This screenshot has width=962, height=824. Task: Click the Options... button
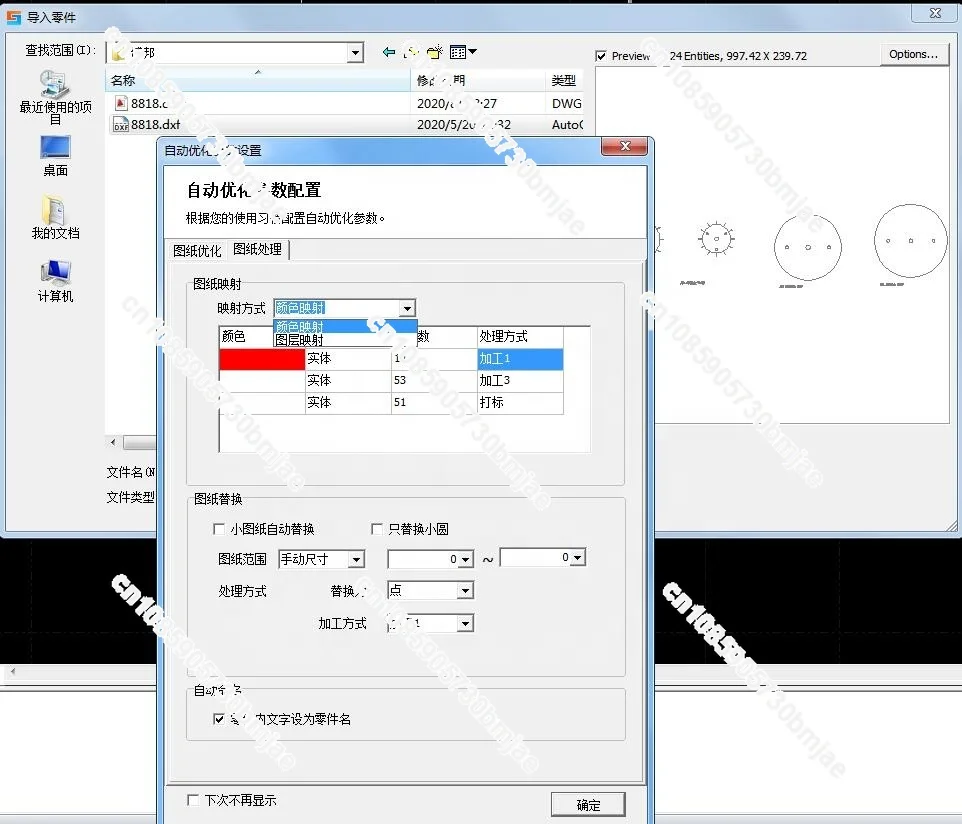pos(914,54)
